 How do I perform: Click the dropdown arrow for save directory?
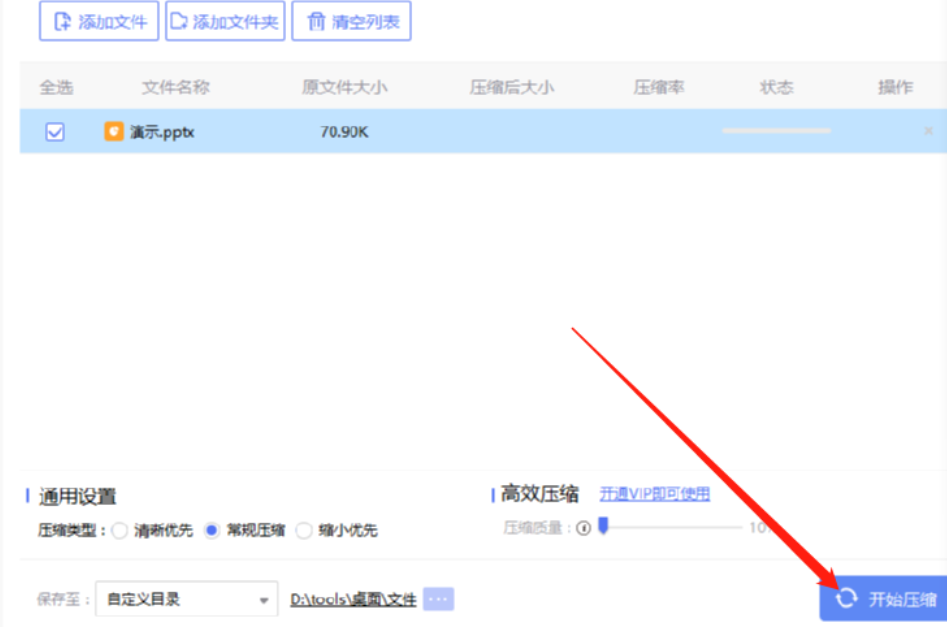tap(263, 600)
